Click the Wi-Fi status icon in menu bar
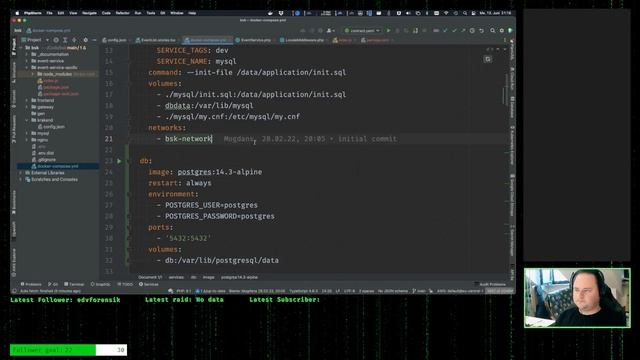640x360 pixels. pyautogui.click(x=446, y=13)
